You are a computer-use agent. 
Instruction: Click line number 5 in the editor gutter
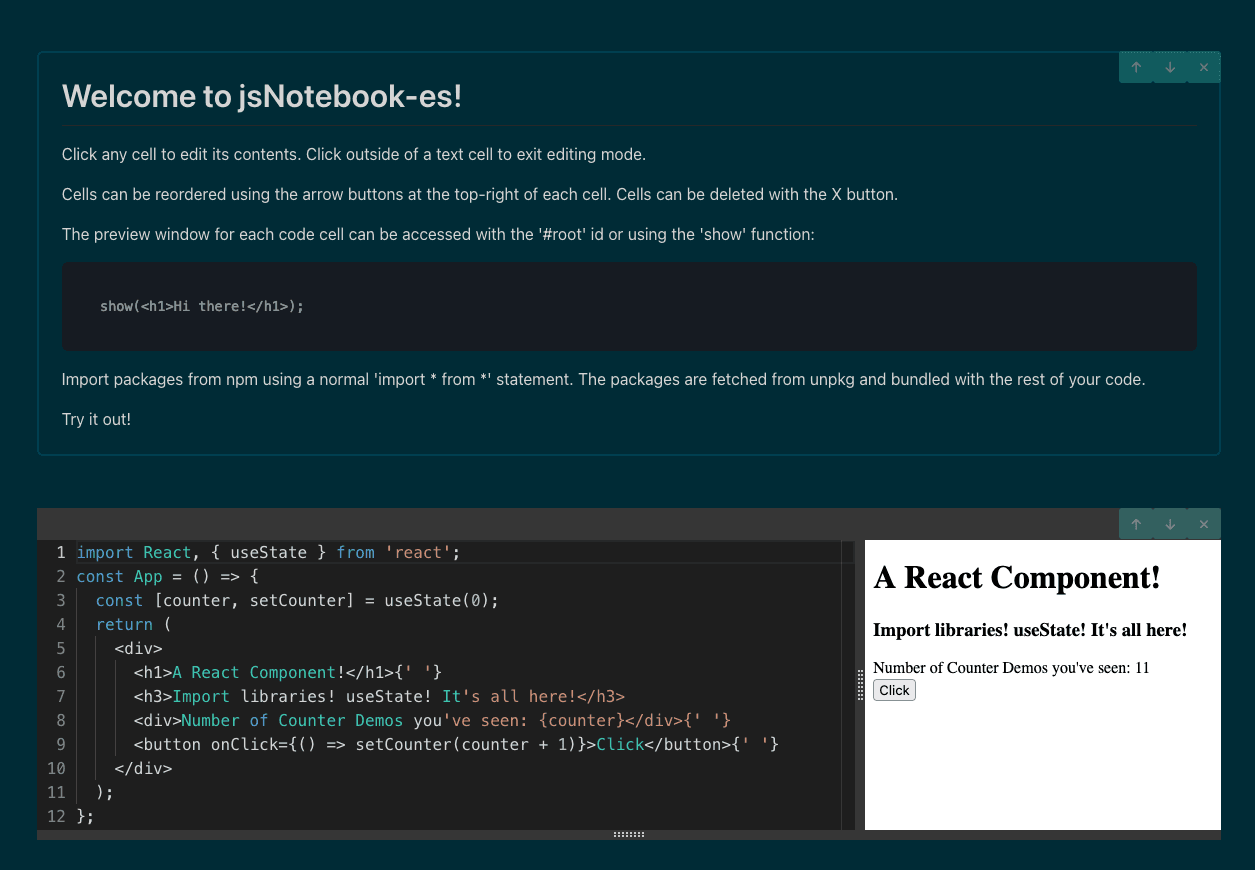pos(61,648)
